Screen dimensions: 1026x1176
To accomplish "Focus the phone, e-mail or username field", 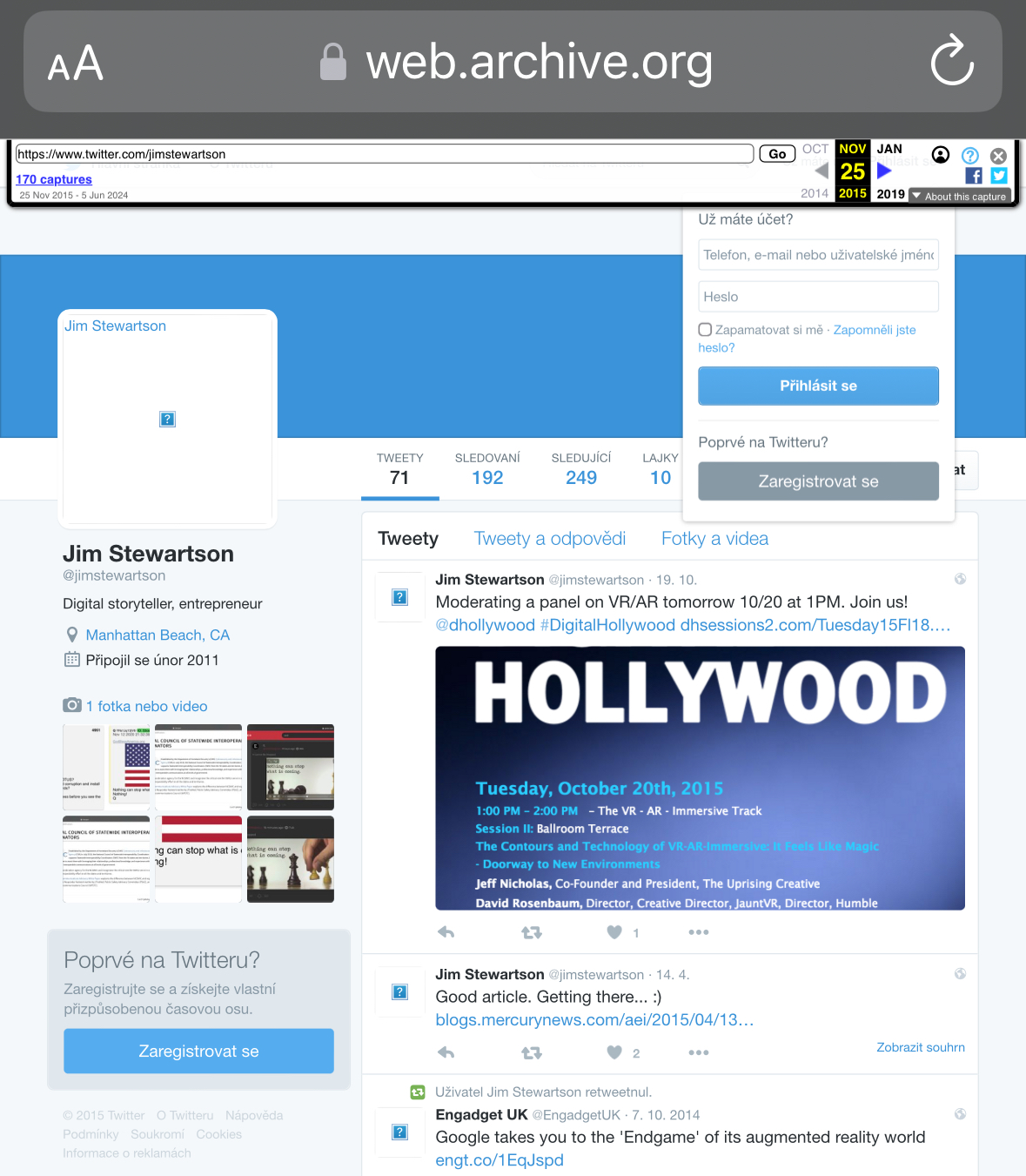I will pos(818,255).
